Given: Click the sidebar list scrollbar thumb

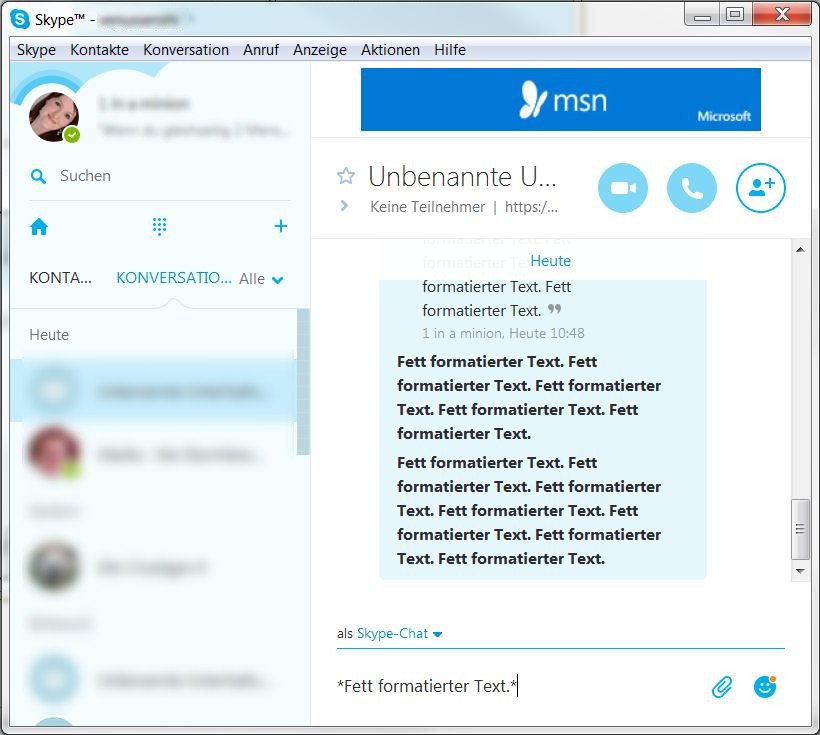Looking at the screenshot, I should point(303,382).
